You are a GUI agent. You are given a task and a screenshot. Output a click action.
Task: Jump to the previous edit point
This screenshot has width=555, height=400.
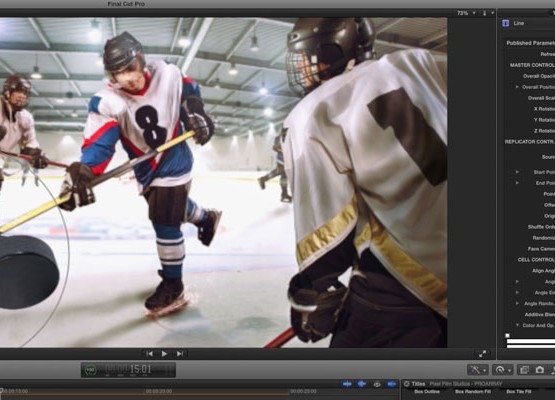(x=150, y=354)
